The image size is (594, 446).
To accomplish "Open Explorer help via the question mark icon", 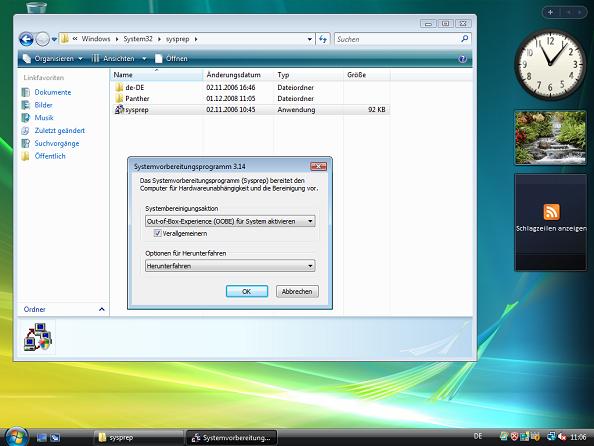I will click(x=462, y=59).
